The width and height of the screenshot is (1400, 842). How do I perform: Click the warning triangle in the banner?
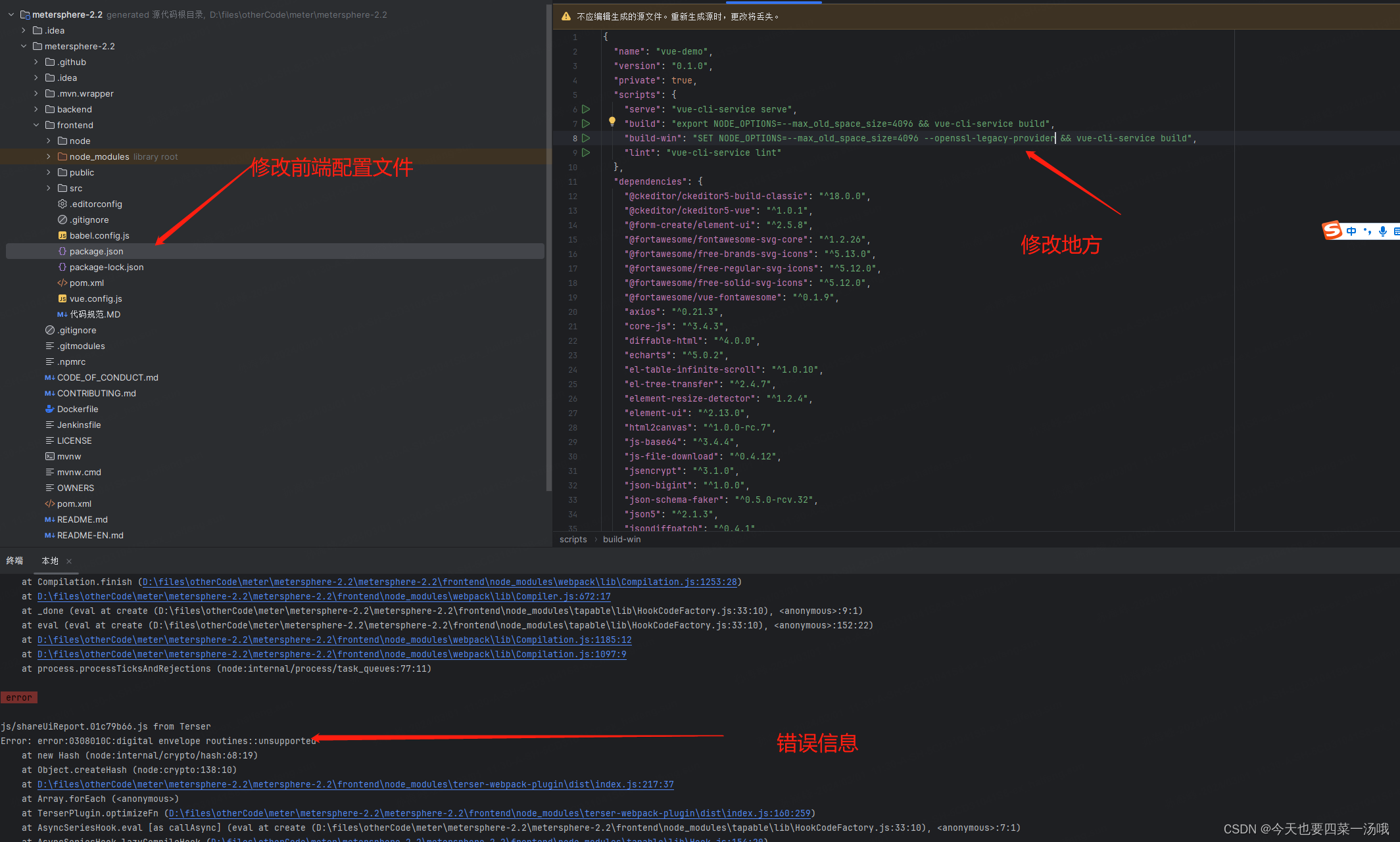(566, 16)
